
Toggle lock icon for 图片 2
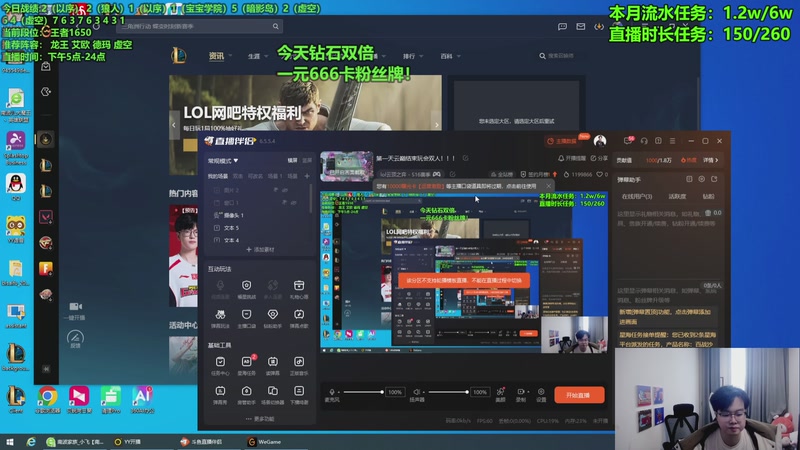[276, 190]
